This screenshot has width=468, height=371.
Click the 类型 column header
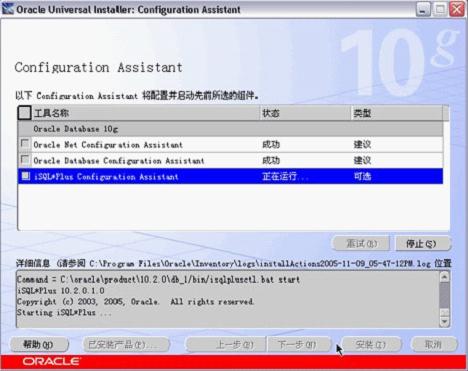coord(397,113)
